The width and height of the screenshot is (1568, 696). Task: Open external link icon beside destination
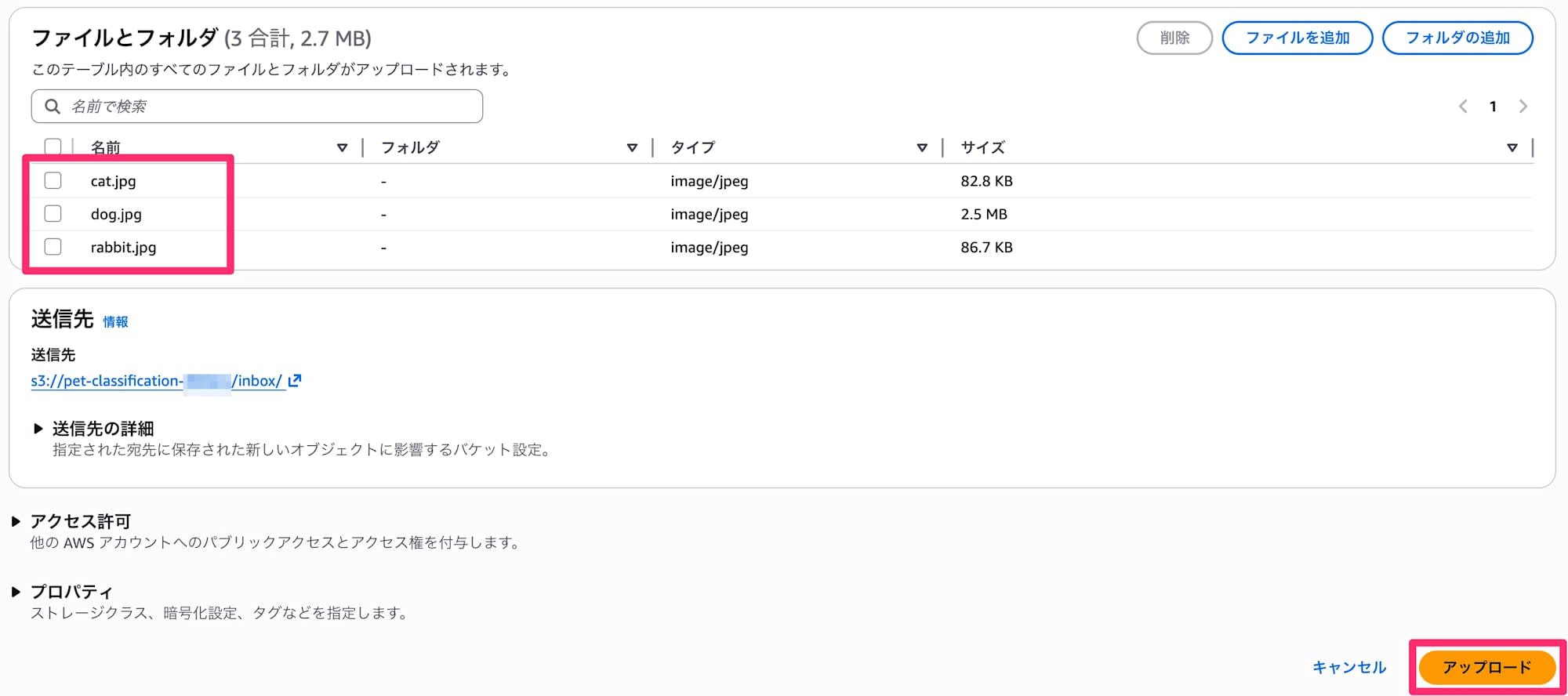[295, 381]
